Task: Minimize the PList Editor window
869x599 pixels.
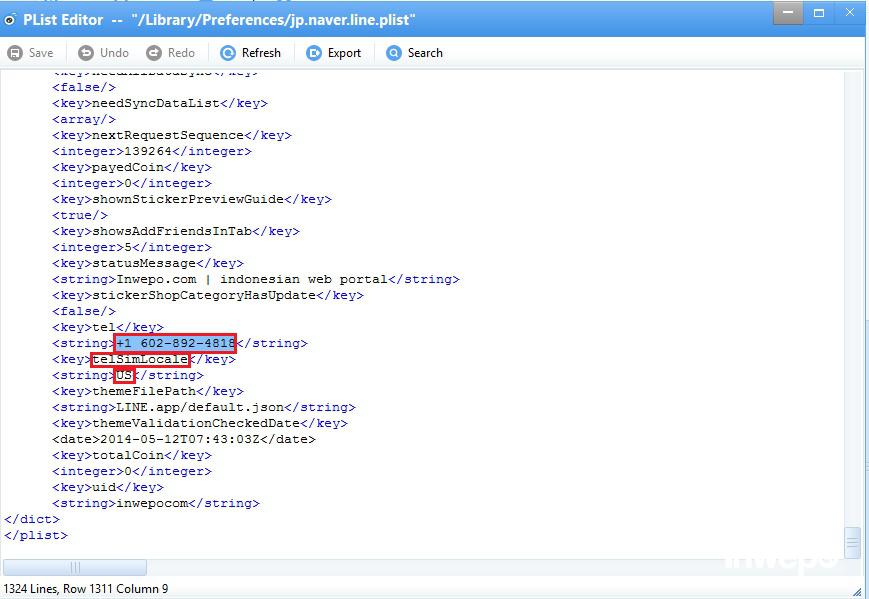Action: pyautogui.click(x=788, y=13)
